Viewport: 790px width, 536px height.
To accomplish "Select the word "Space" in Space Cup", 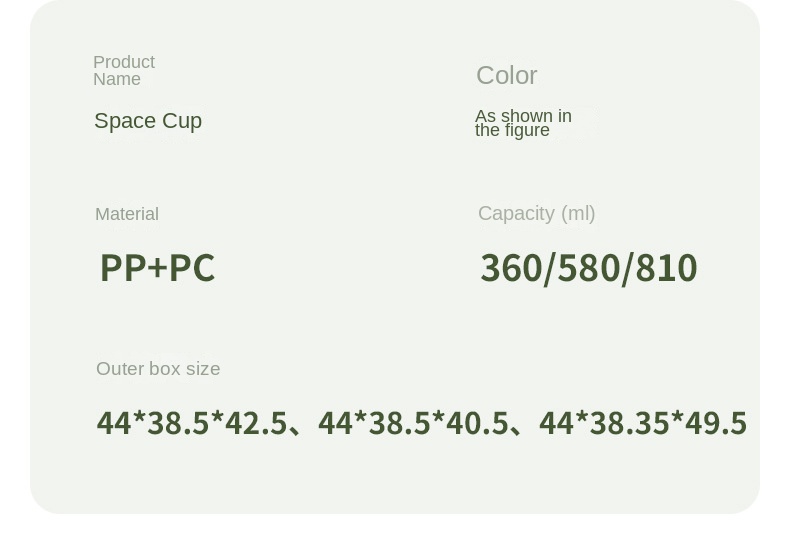I will (x=125, y=121).
